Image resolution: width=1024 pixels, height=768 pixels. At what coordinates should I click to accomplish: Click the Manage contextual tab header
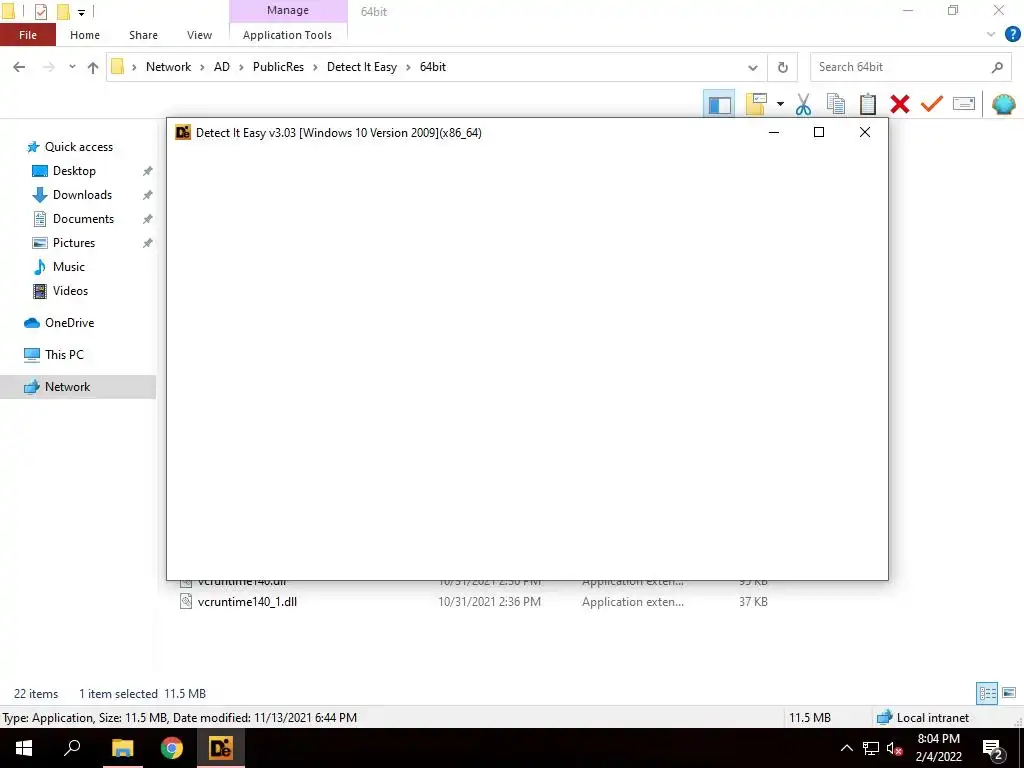[288, 10]
